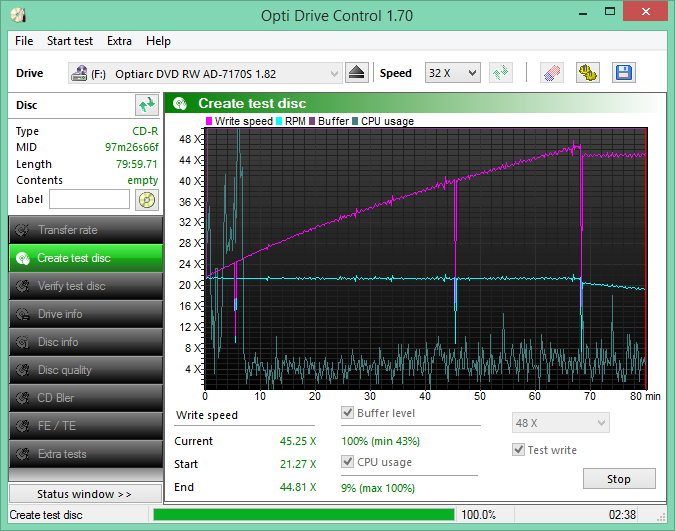Click the Extra tests icon
Viewport: 675px width, 531px height.
(22, 454)
